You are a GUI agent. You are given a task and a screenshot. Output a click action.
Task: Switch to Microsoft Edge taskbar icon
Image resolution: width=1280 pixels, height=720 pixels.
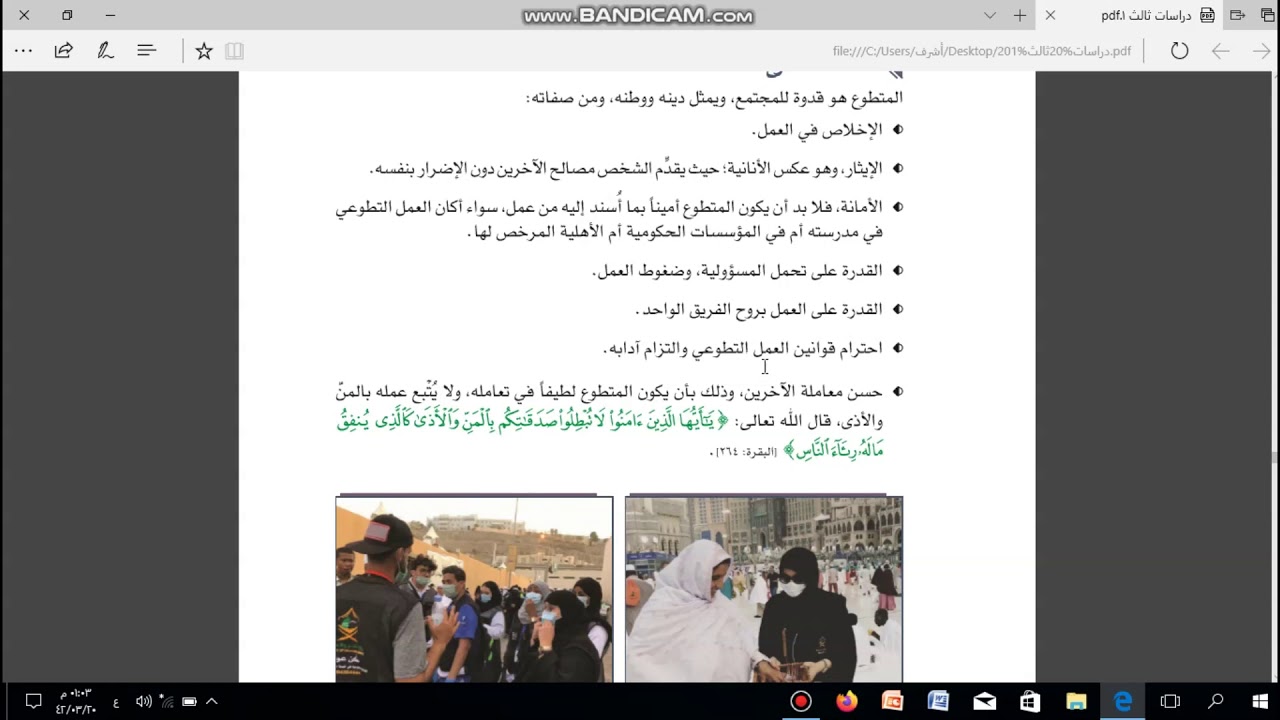pyautogui.click(x=1123, y=701)
